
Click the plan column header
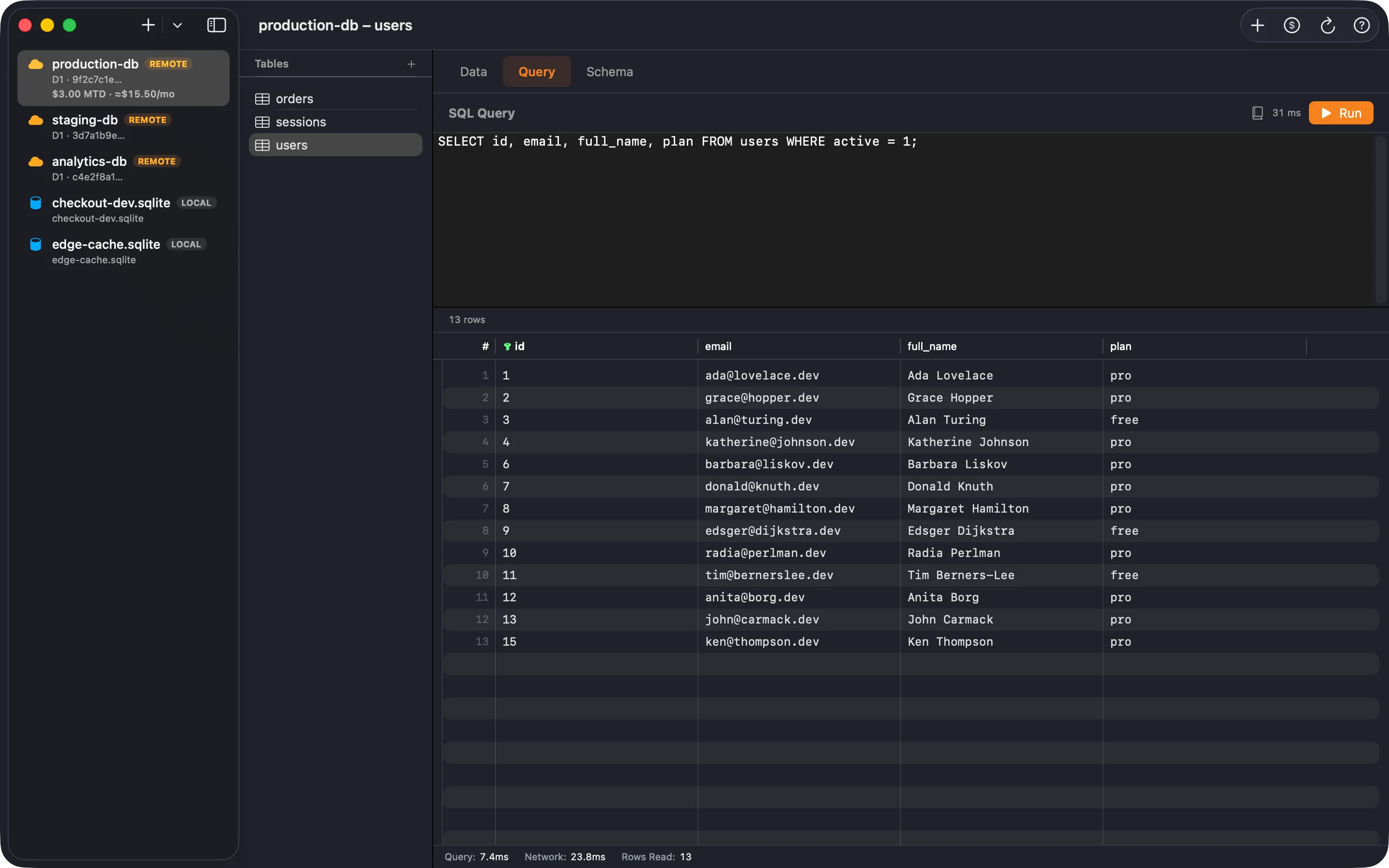1204,346
